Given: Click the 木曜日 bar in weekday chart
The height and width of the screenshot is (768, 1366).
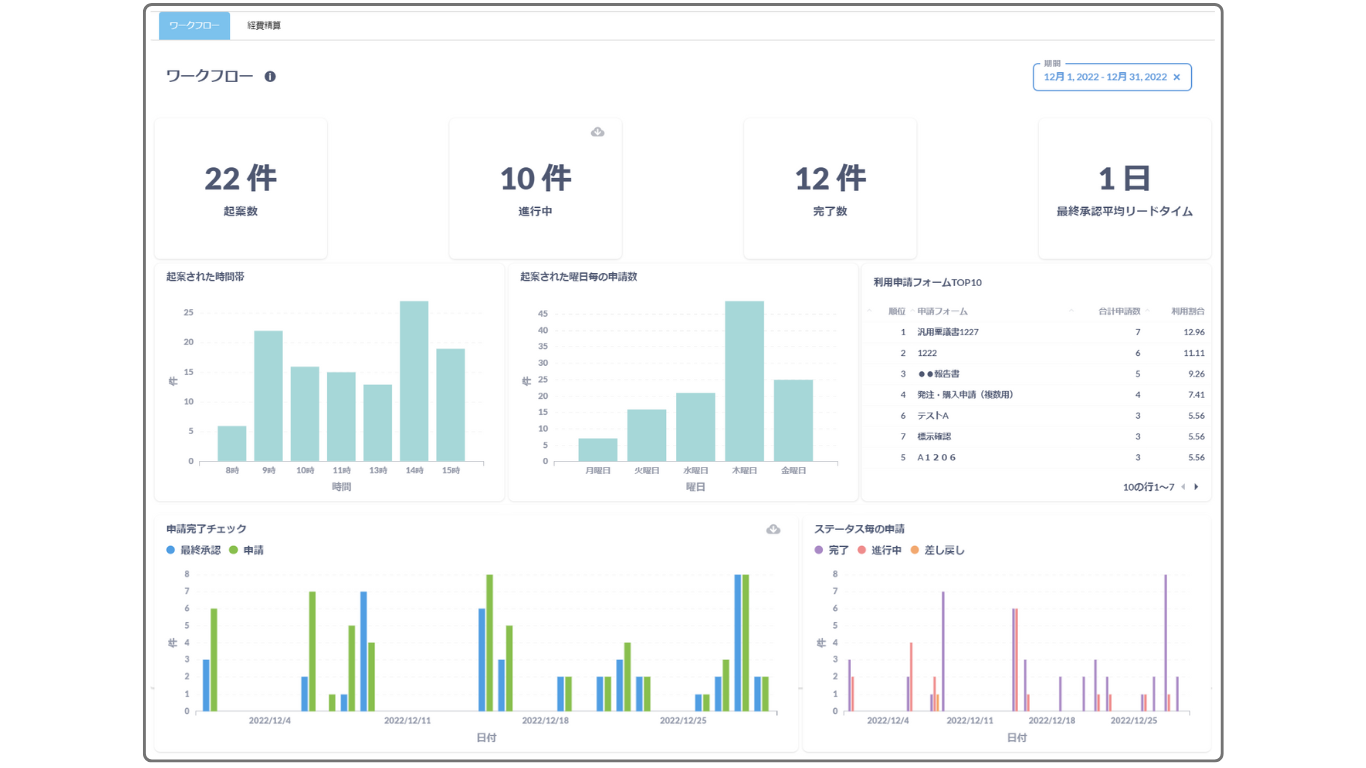Looking at the screenshot, I should click(x=745, y=381).
